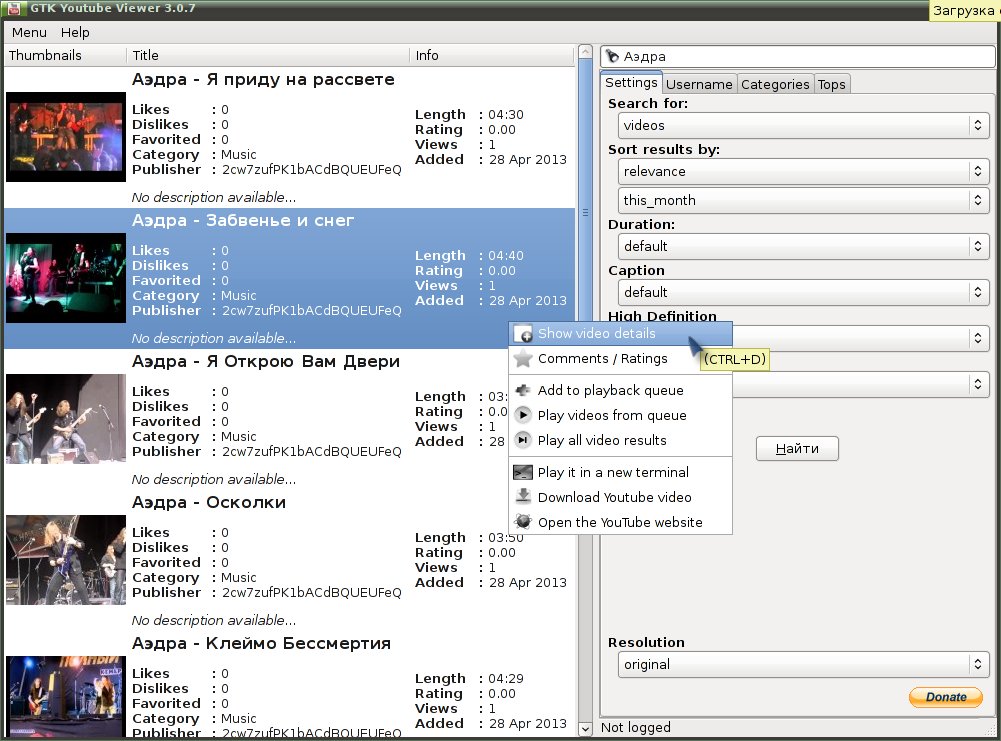
Task: Select thumbnail of Клеймо Бессмертия video
Action: point(66,696)
